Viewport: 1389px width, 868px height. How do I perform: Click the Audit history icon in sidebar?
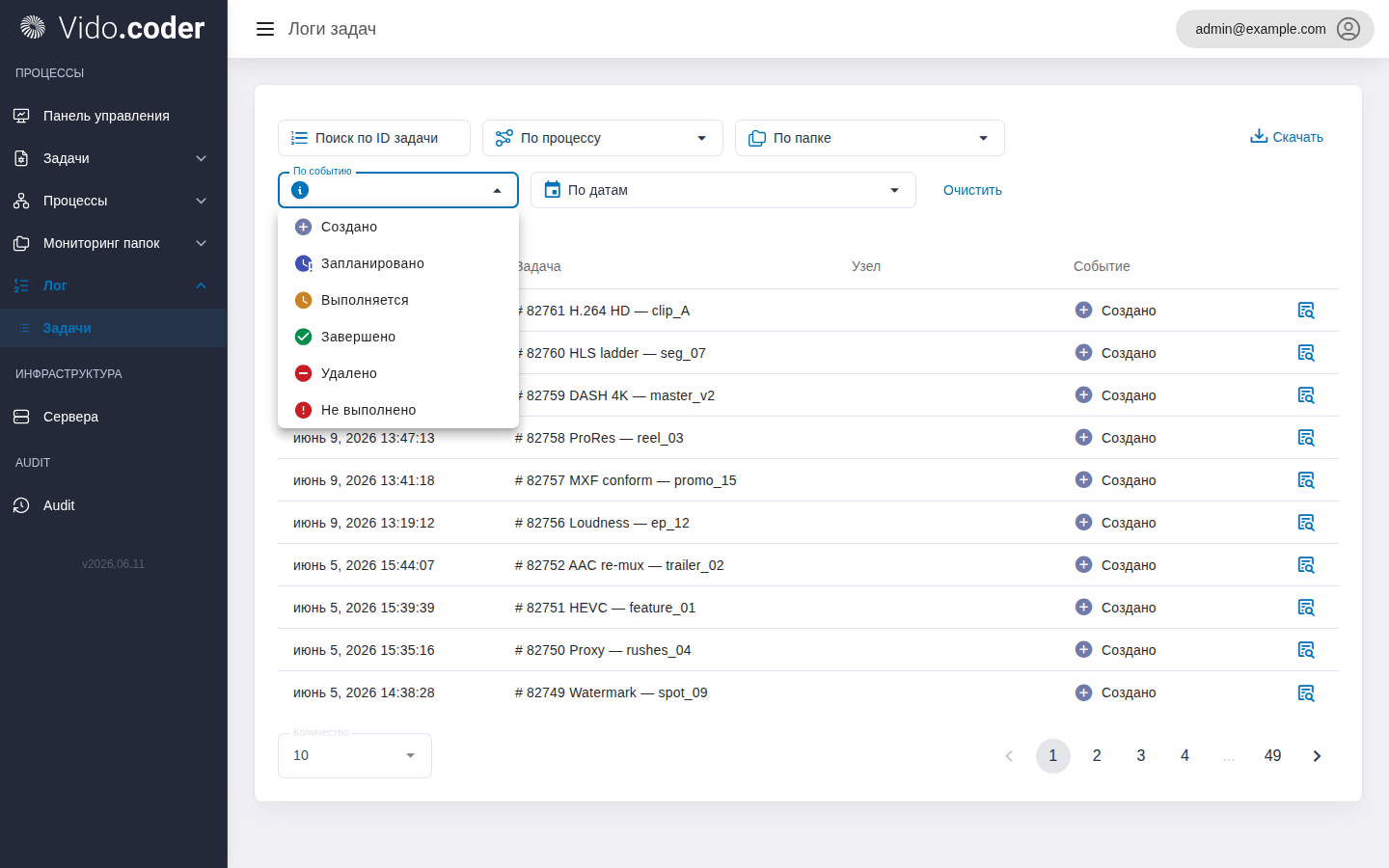tap(21, 505)
